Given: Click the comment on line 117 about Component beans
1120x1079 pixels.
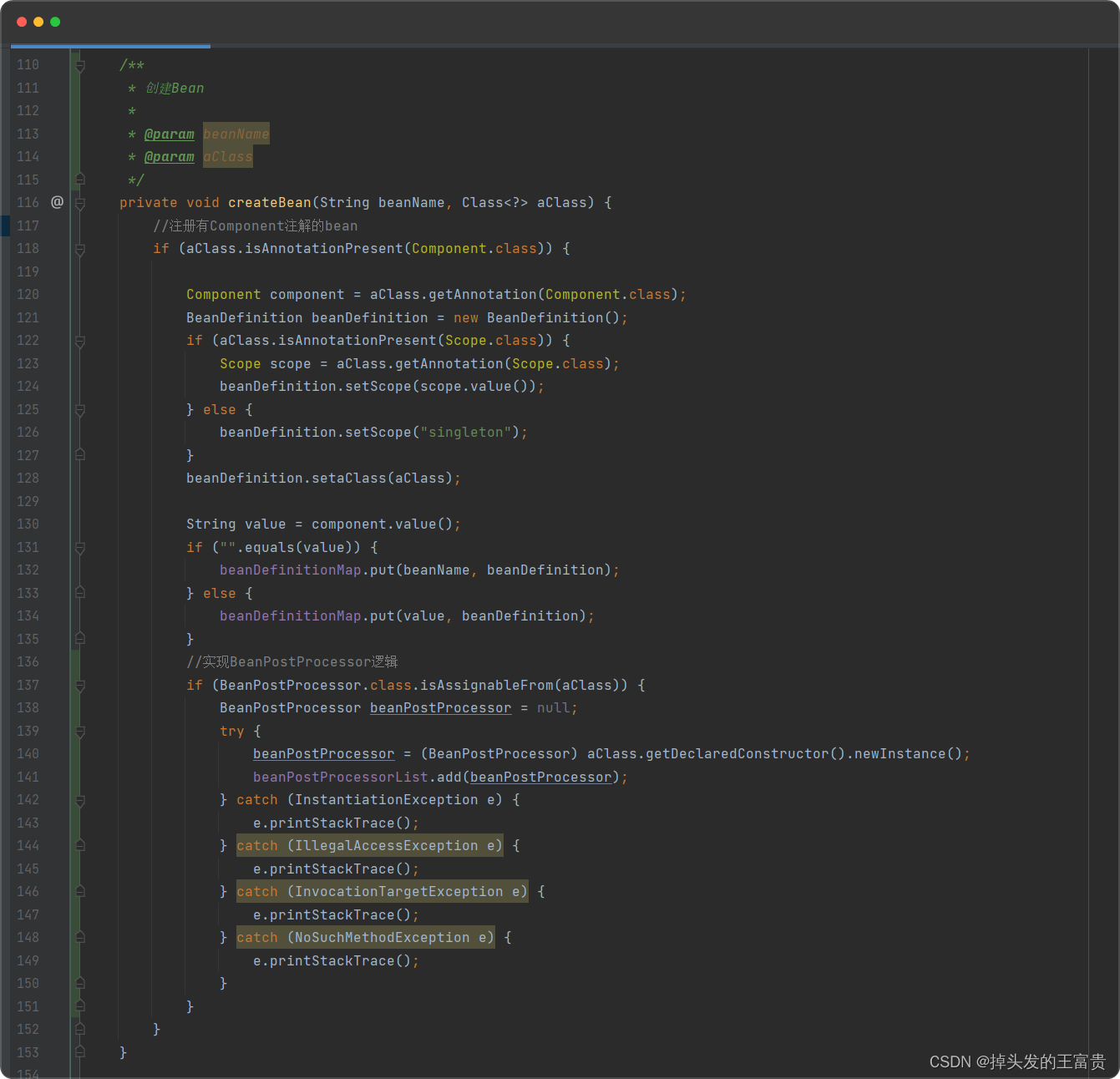Looking at the screenshot, I should 256,226.
